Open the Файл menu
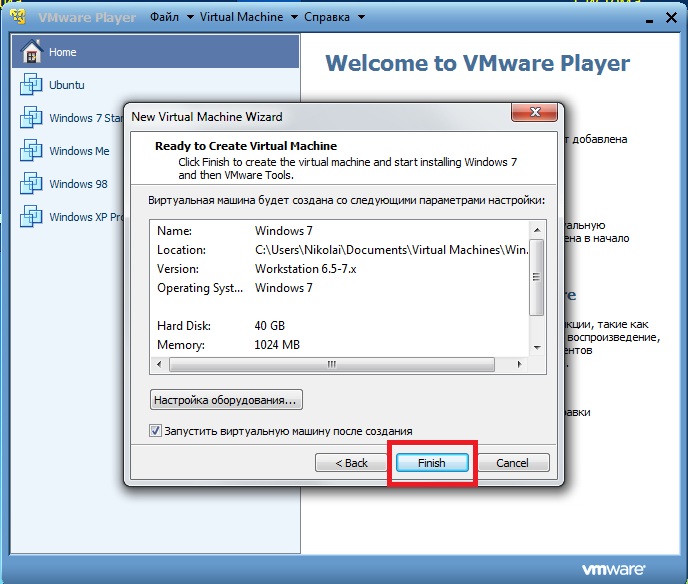688x584 pixels. coord(165,17)
